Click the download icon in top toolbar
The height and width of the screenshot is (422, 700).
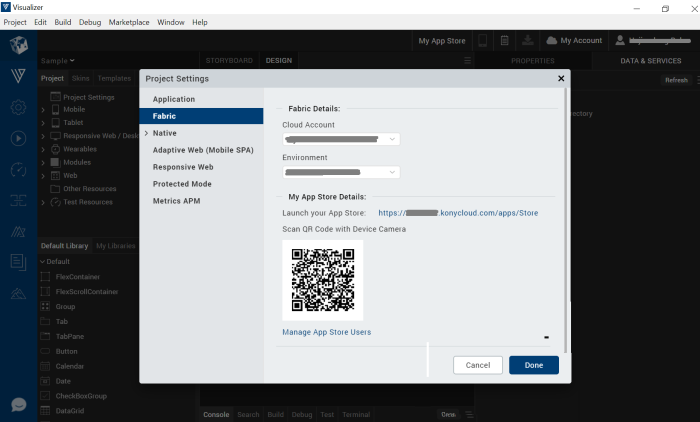[x=528, y=40]
